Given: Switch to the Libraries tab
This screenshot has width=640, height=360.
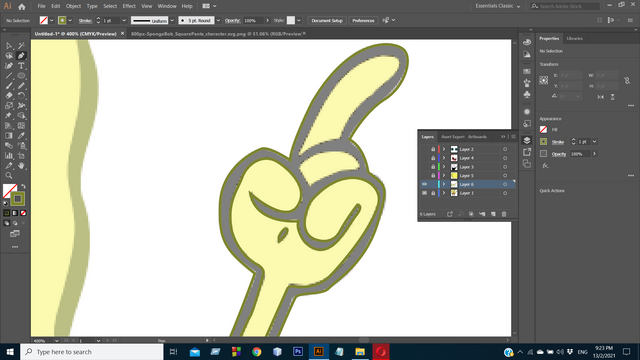Looking at the screenshot, I should click(575, 38).
